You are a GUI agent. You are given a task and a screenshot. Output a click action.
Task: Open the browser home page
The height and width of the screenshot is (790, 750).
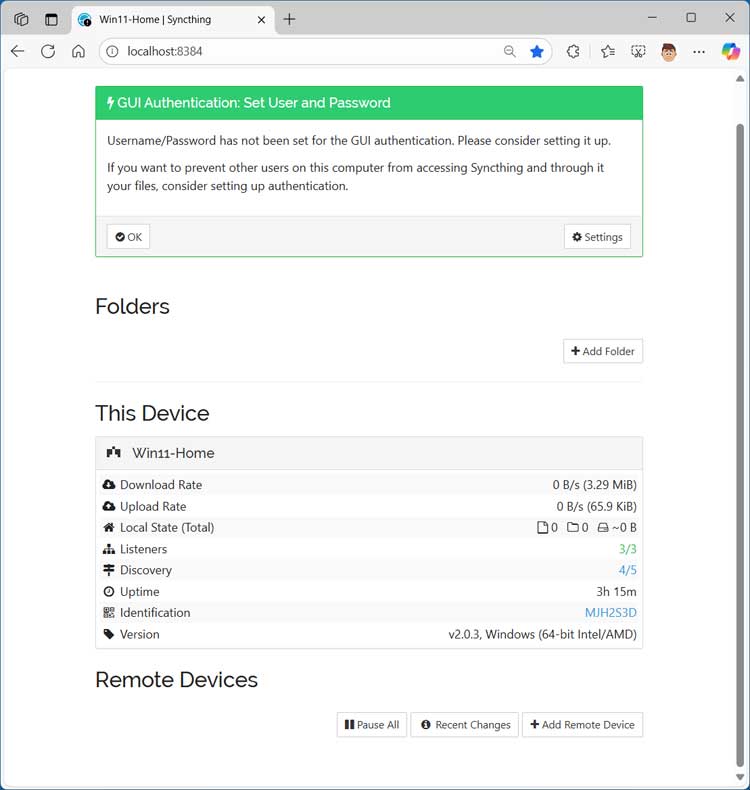point(78,51)
